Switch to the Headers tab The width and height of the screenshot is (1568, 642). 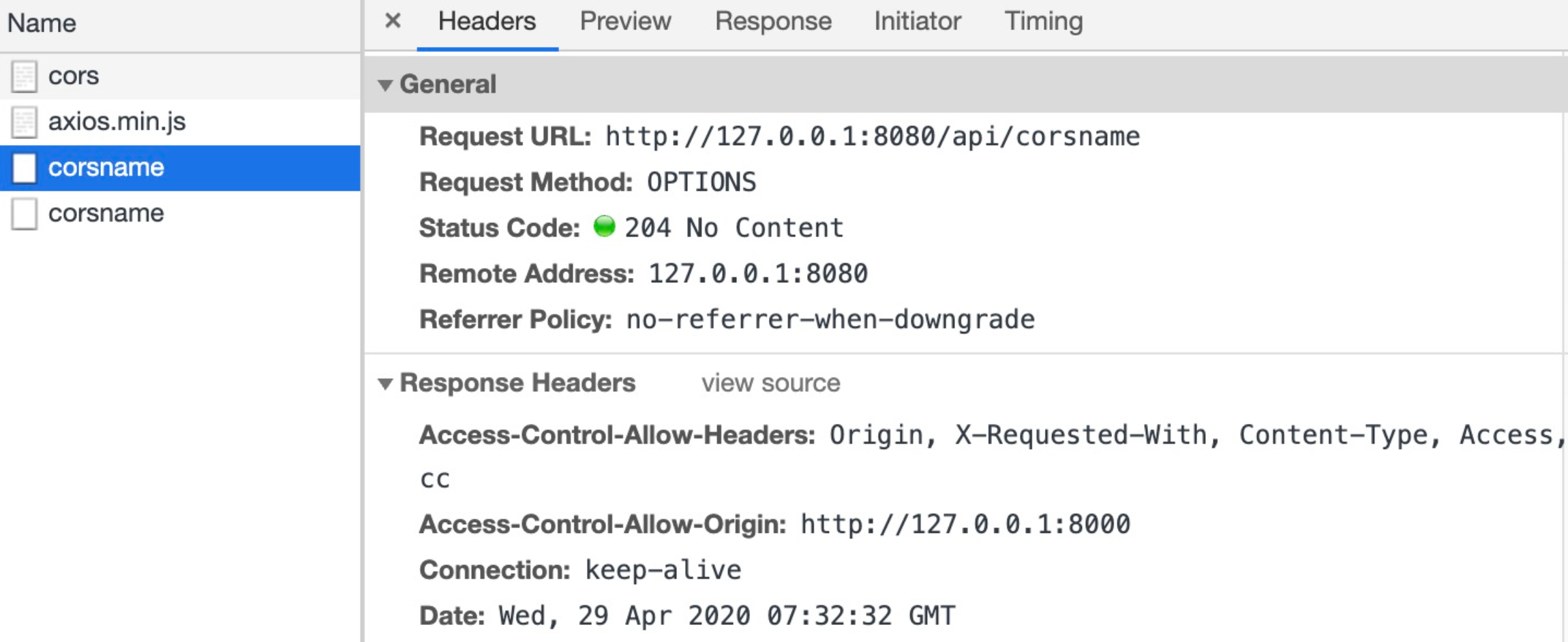click(487, 22)
